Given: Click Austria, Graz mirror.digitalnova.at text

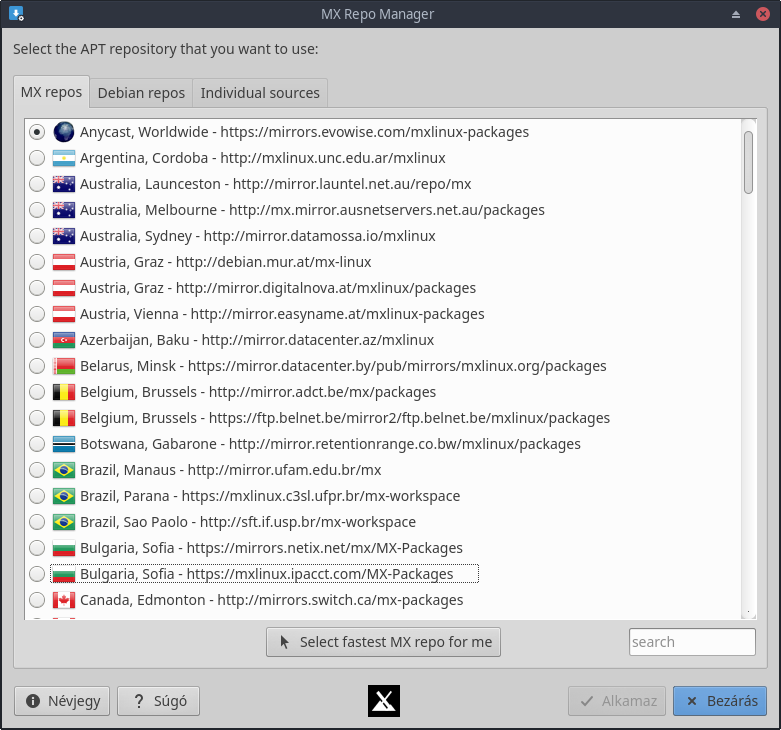Looking at the screenshot, I should click(278, 288).
